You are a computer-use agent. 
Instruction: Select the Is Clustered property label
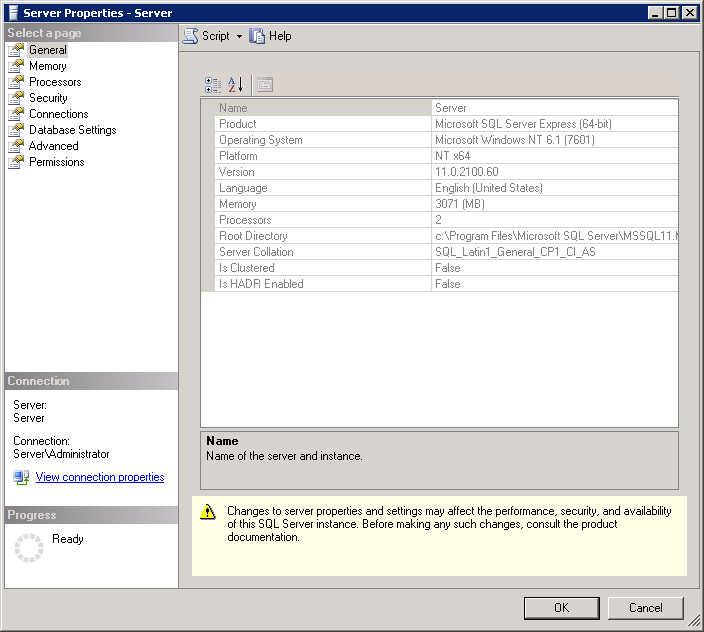(246, 268)
